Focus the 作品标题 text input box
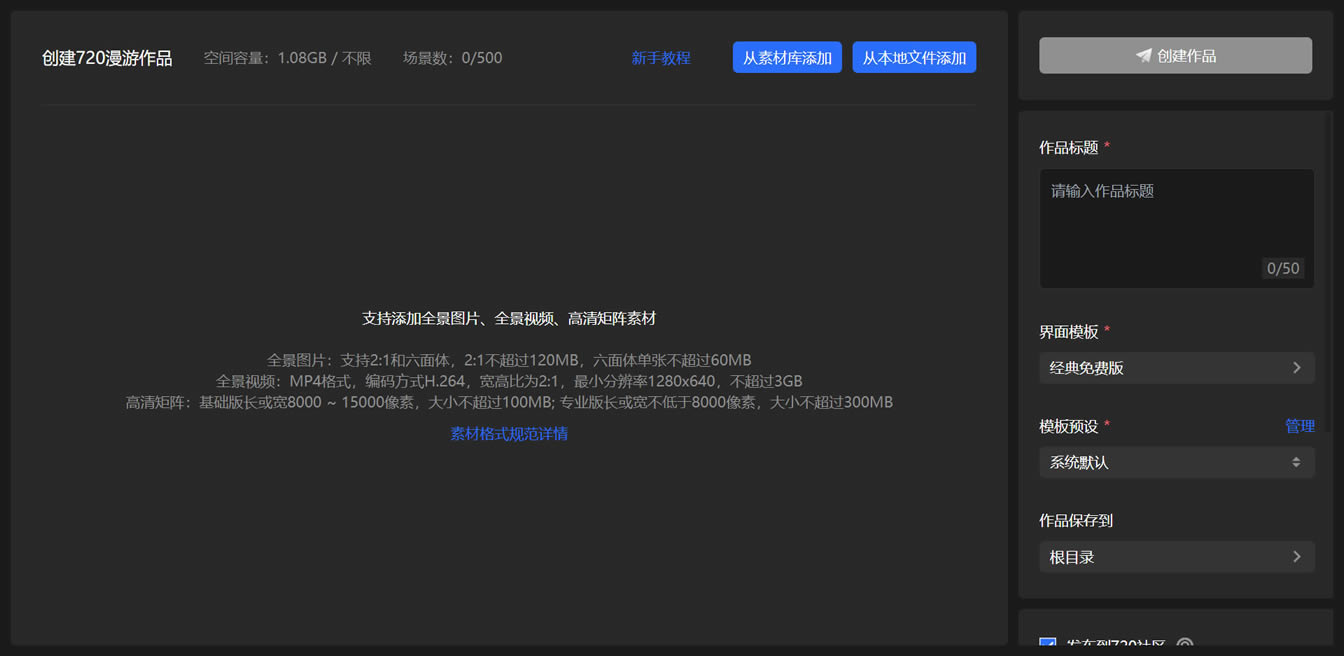Viewport: 1344px width, 656px height. (1177, 229)
